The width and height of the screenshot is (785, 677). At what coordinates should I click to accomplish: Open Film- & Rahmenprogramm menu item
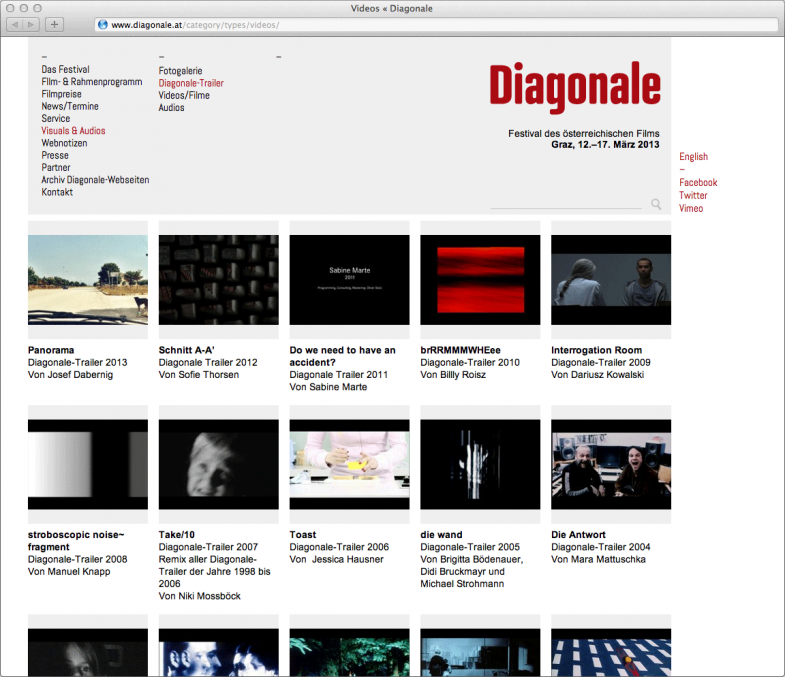pyautogui.click(x=92, y=82)
